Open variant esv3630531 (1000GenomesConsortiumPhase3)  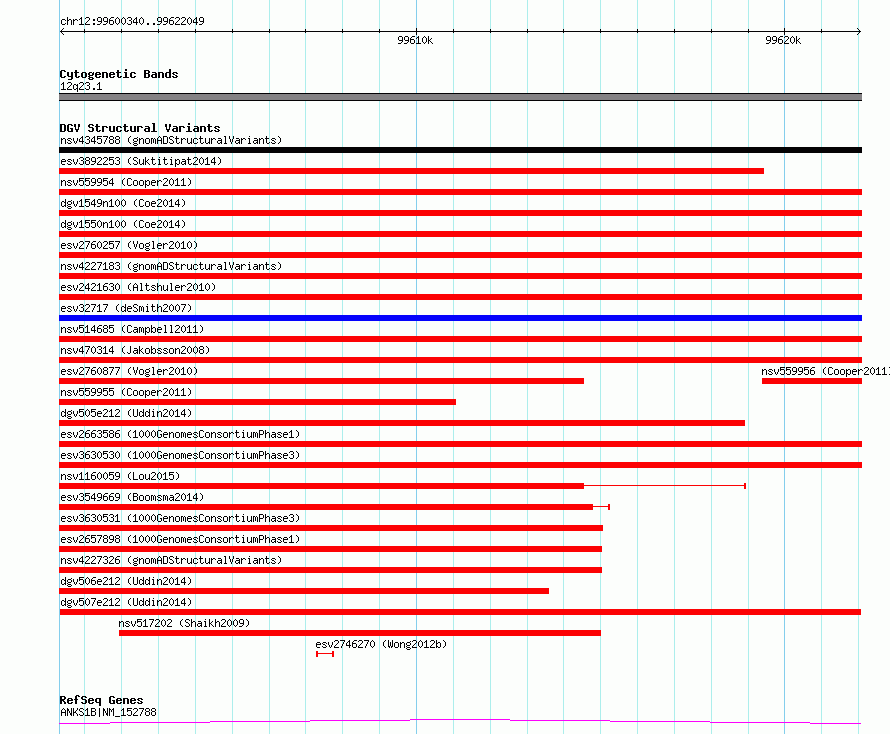point(180,518)
